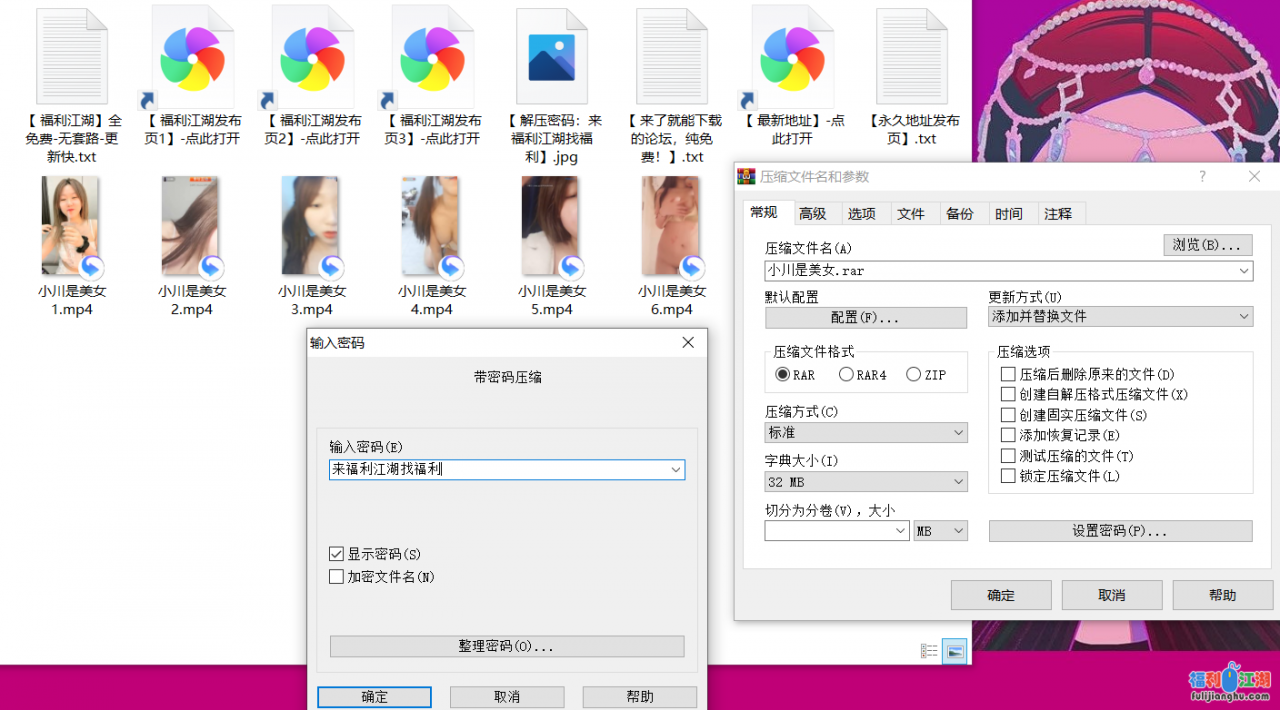Open the 【福利江湖】全免费 text file
The height and width of the screenshot is (710, 1280).
71,55
